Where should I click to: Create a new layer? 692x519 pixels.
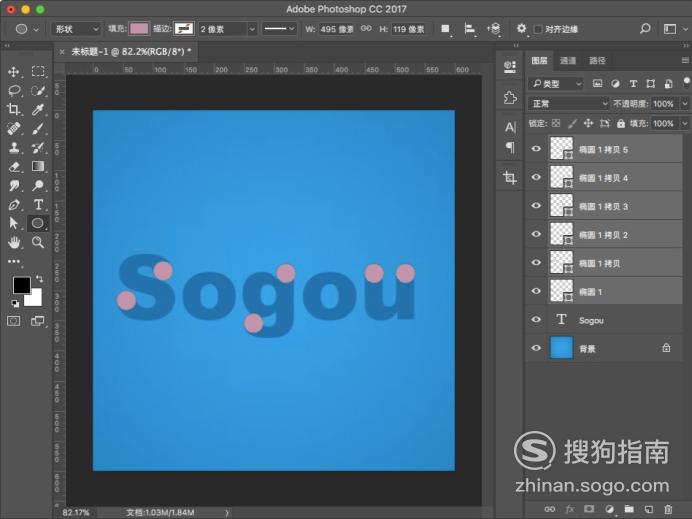click(648, 509)
